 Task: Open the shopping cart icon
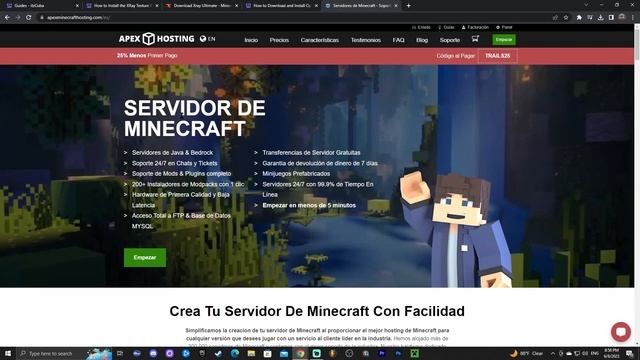[475, 39]
